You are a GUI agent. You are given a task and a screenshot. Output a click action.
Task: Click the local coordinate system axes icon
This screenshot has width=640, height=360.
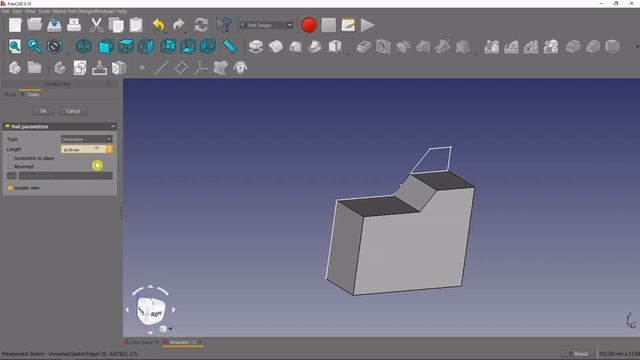click(200, 68)
